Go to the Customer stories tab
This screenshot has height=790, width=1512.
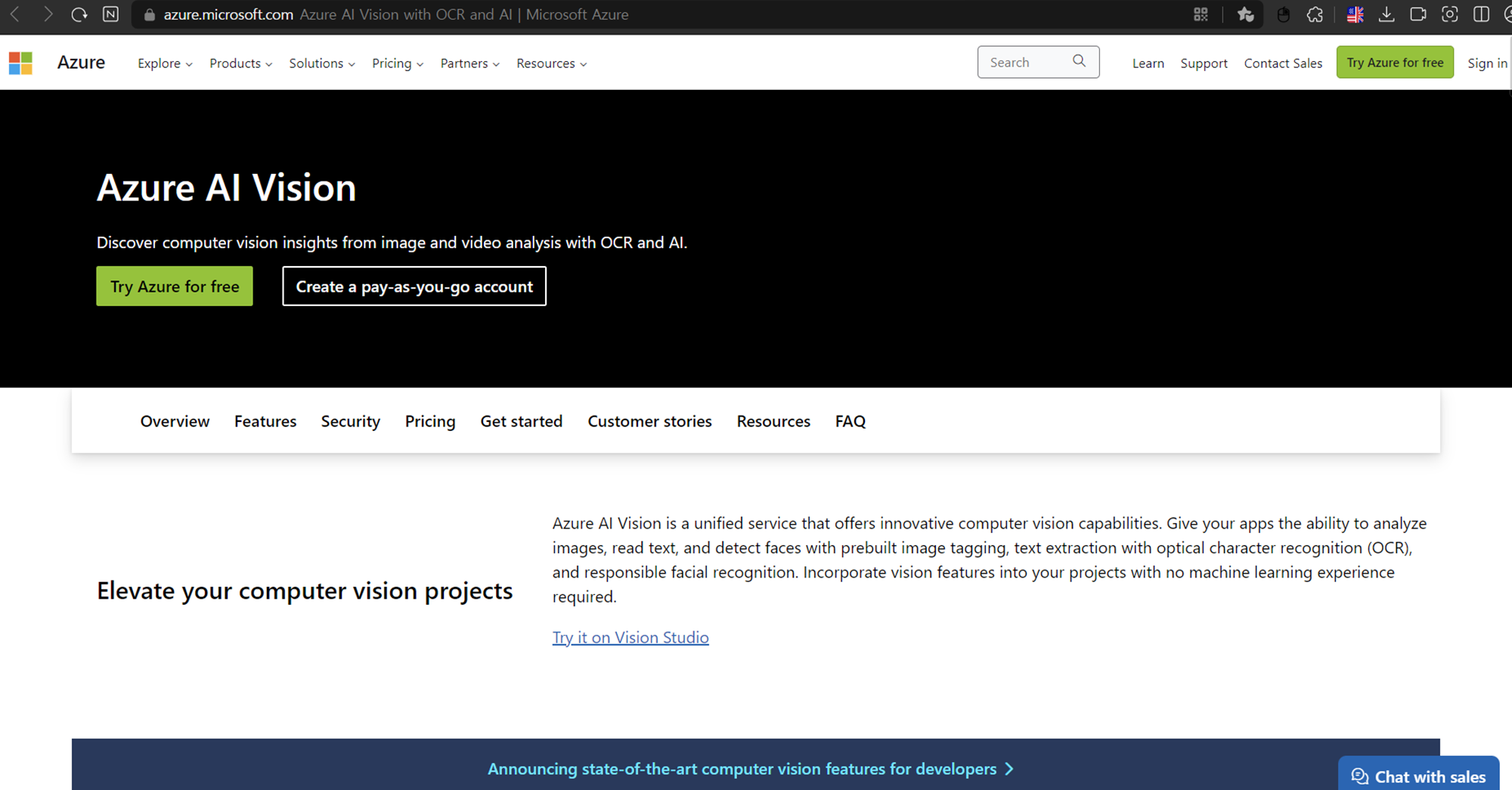[x=649, y=421]
